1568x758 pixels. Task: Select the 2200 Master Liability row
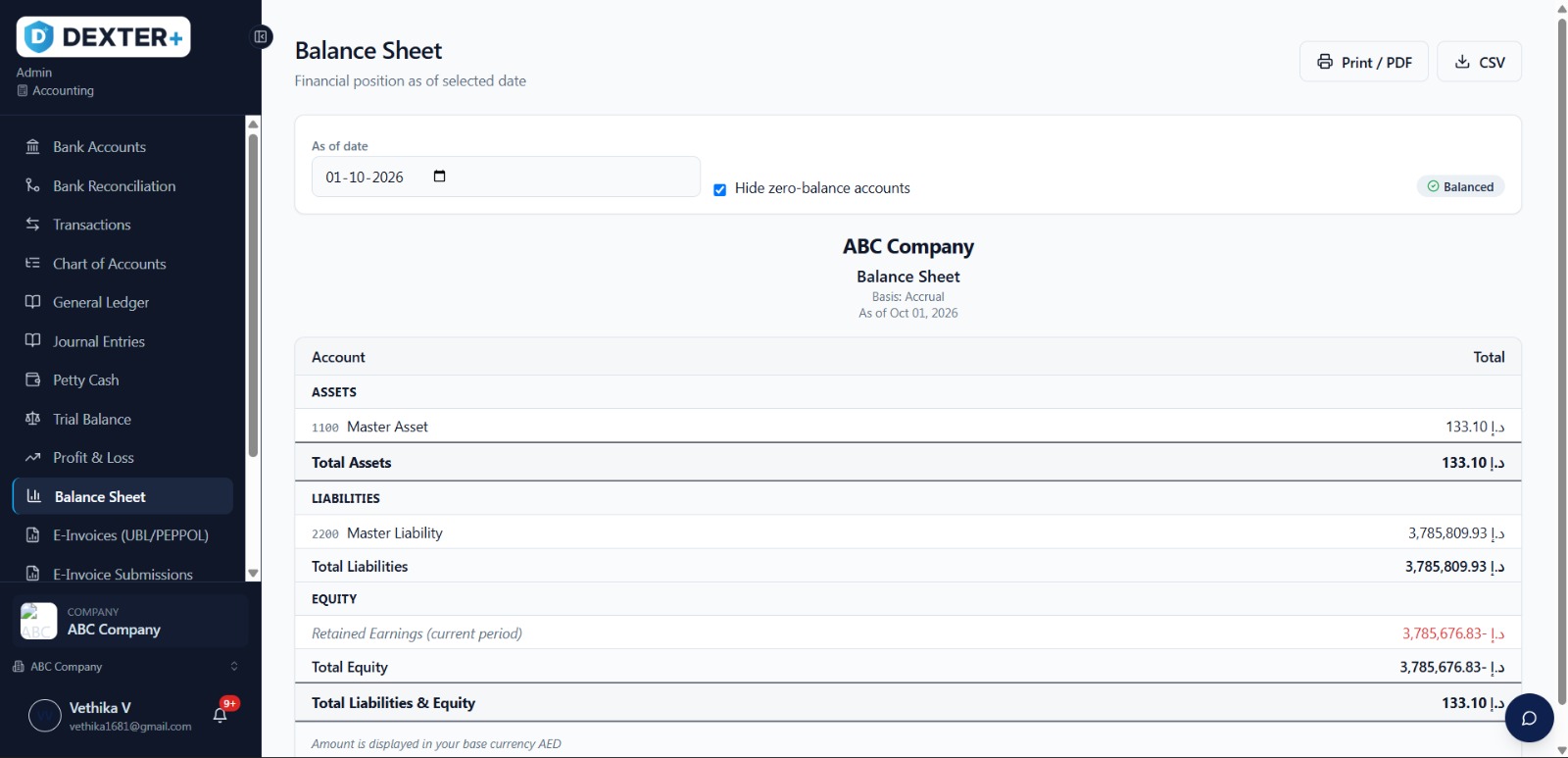tap(907, 533)
